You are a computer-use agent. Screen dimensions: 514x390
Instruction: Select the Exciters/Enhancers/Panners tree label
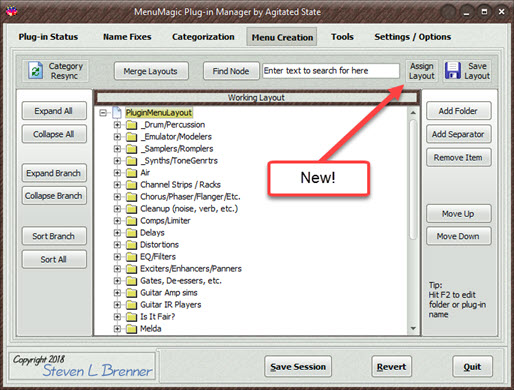coord(191,269)
